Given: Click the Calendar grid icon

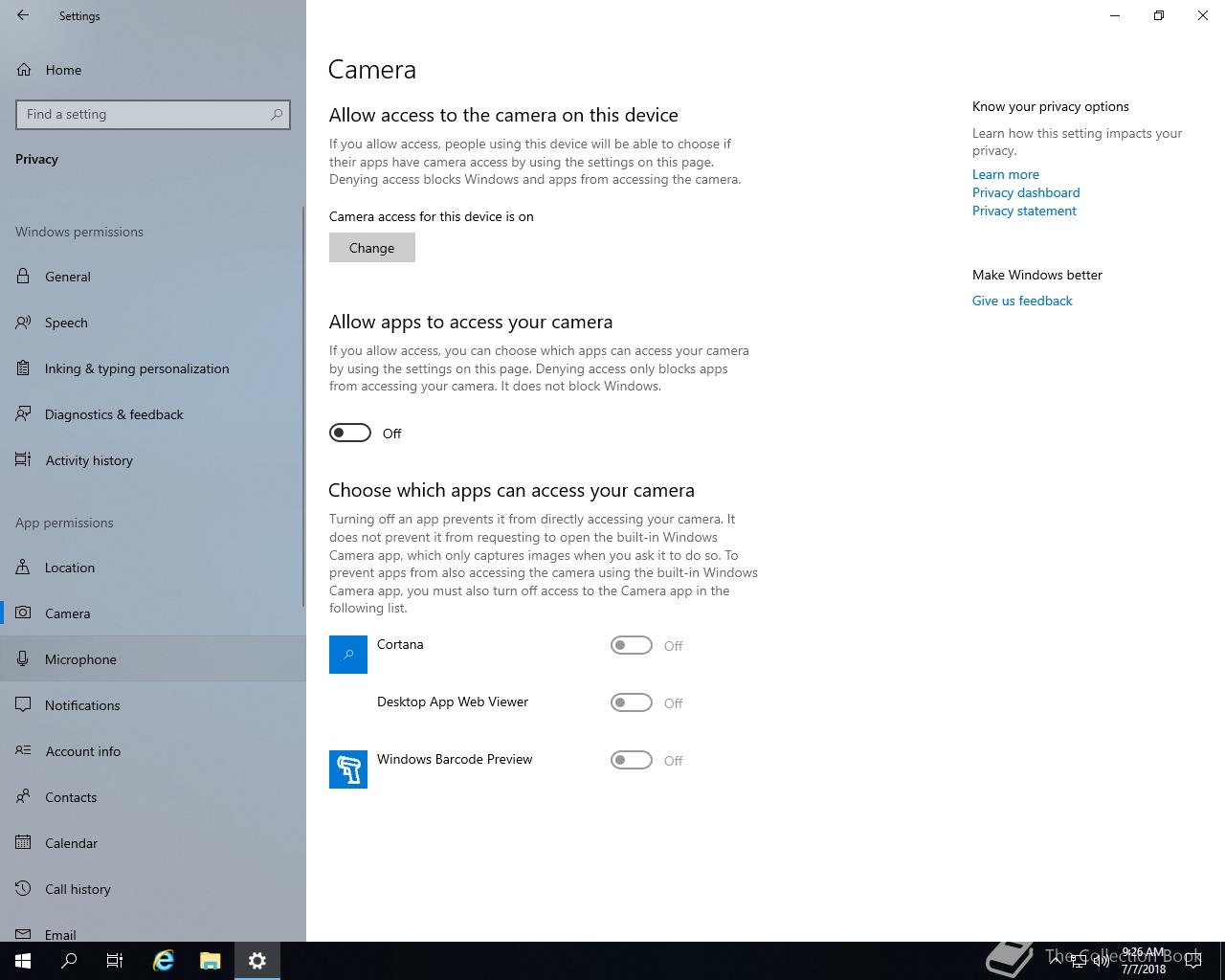Looking at the screenshot, I should pos(23,843).
